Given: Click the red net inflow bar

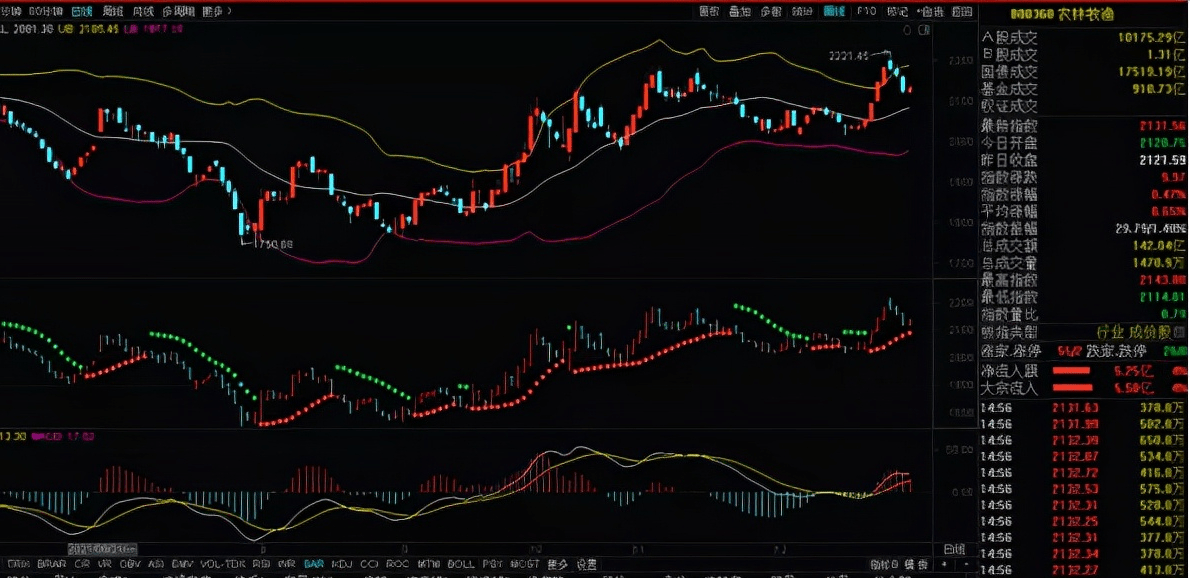Looking at the screenshot, I should point(1071,370).
